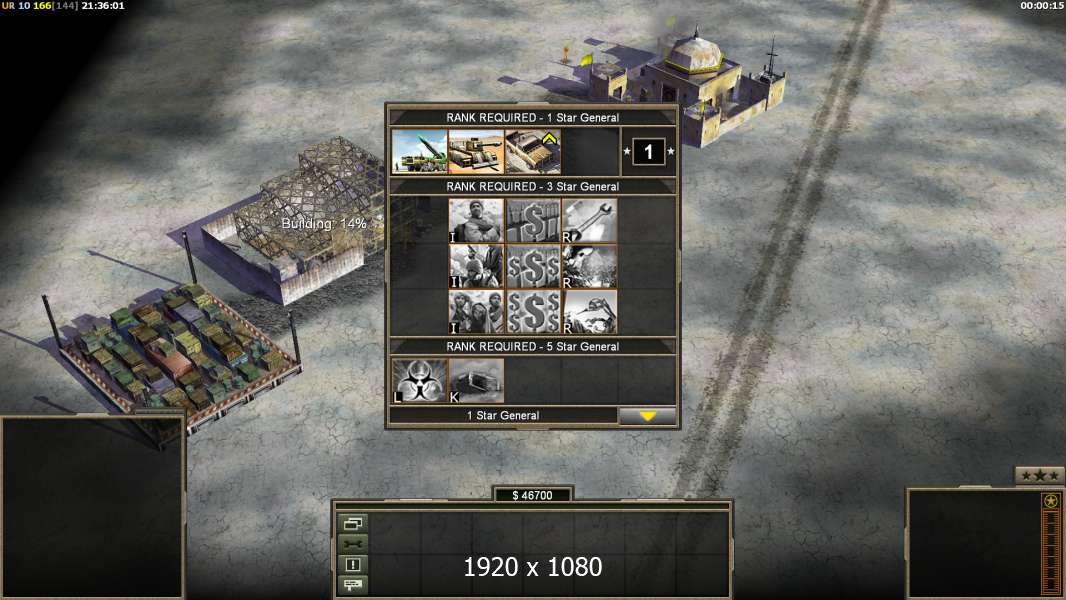Click the wrench options icon in command bar
The height and width of the screenshot is (600, 1066).
click(x=353, y=544)
